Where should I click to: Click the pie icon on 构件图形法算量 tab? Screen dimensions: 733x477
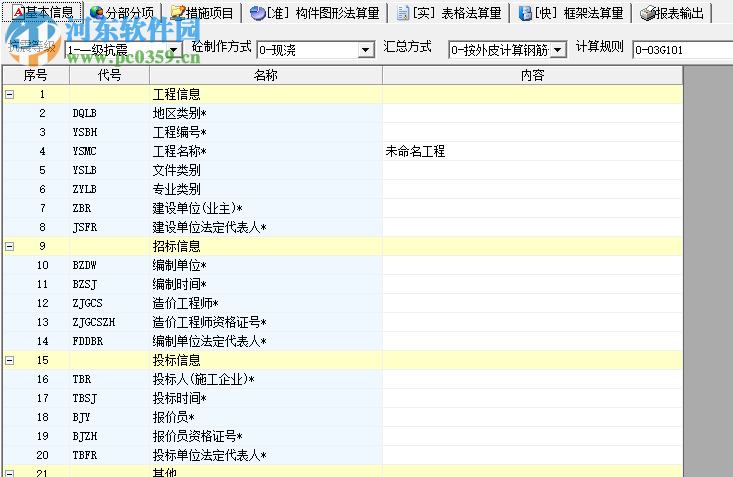pos(257,13)
